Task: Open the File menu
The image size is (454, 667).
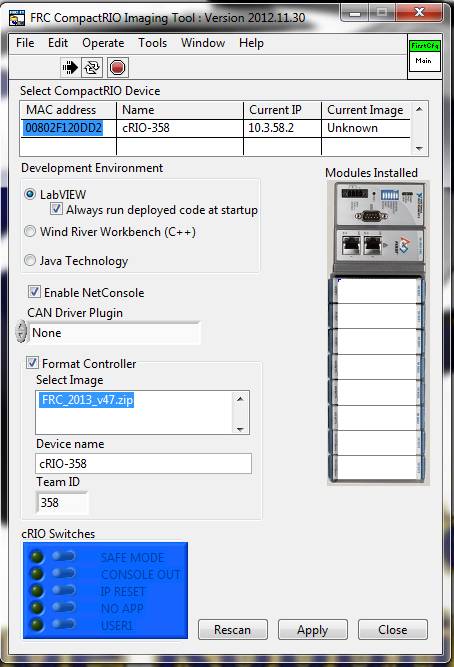Action: [x=25, y=43]
